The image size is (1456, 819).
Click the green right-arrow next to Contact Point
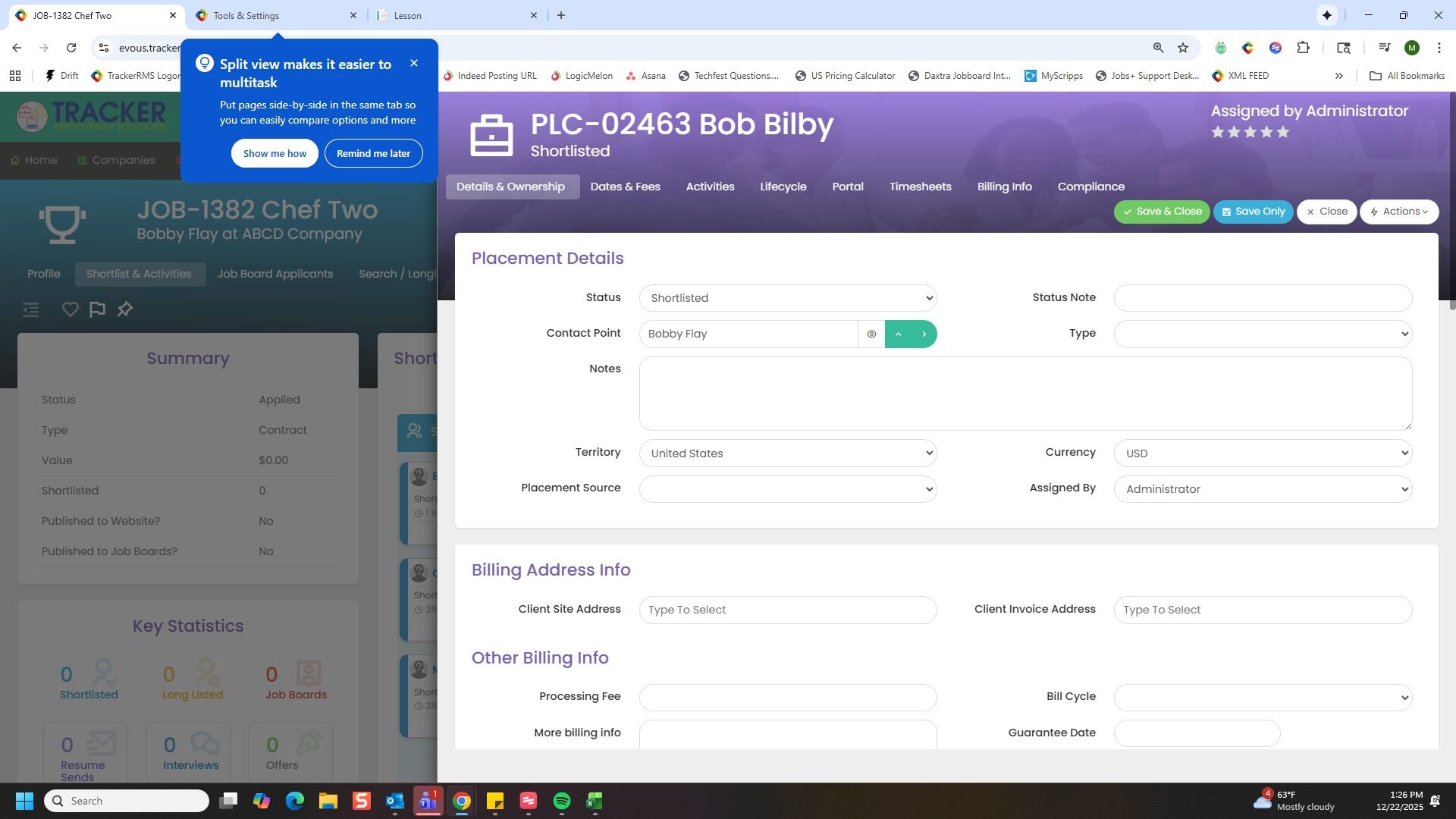click(x=924, y=334)
